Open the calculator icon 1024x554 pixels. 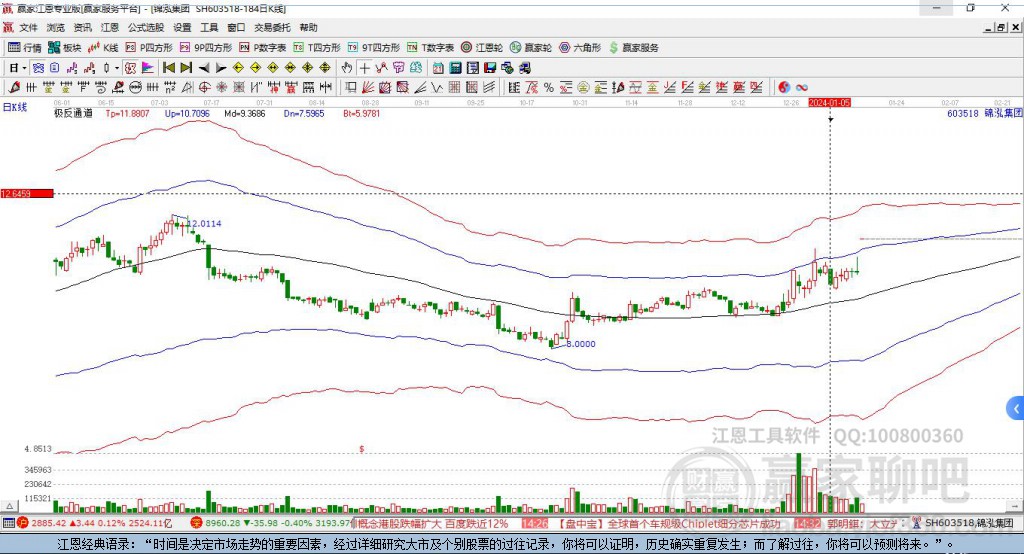tap(455, 68)
